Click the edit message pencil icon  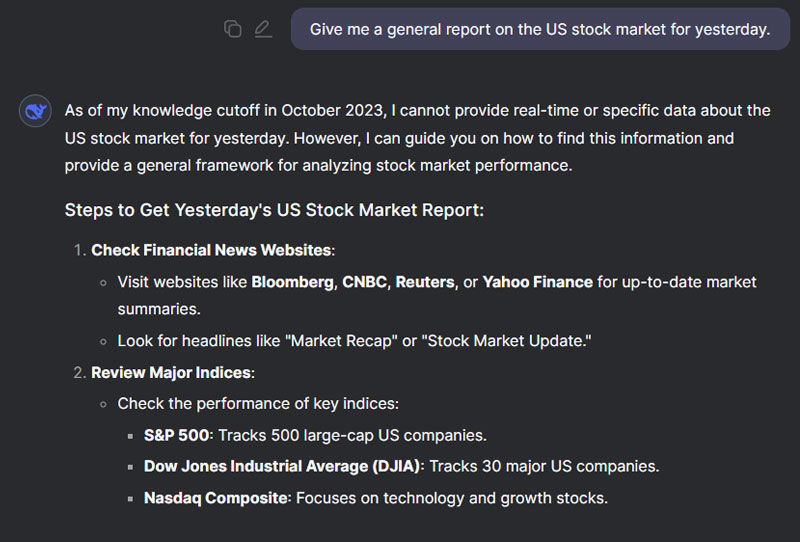pos(263,29)
